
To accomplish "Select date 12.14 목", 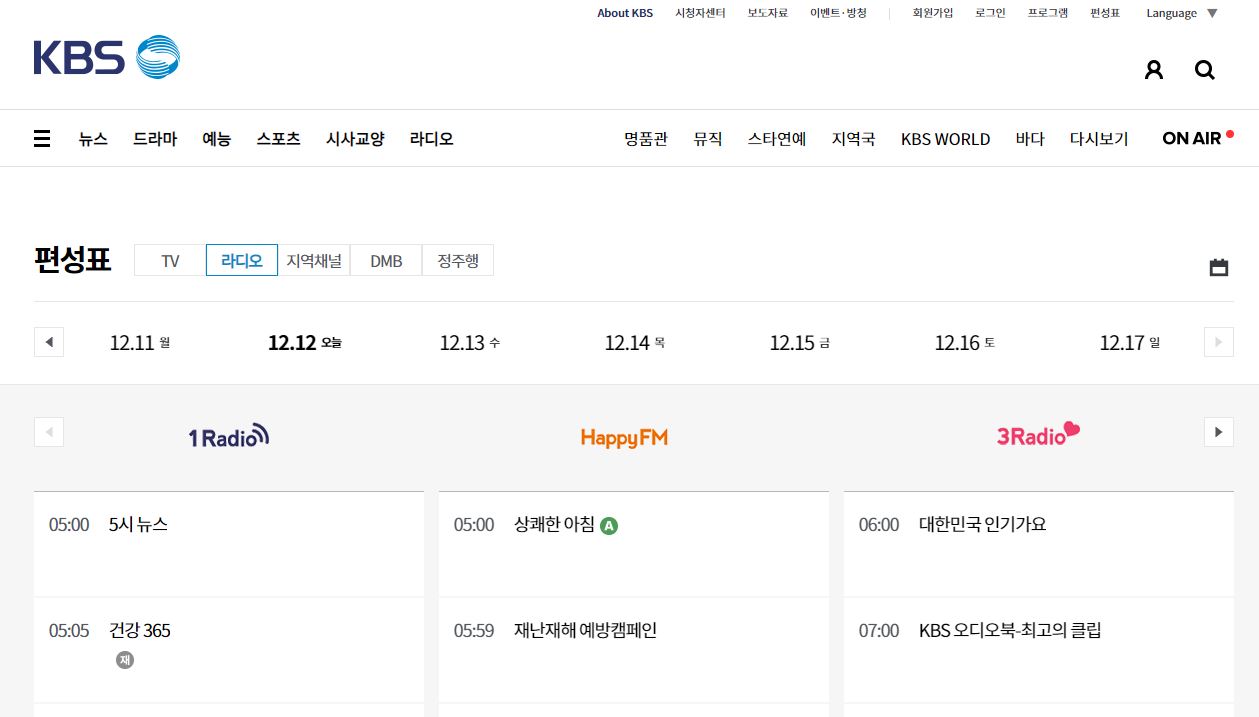I will pyautogui.click(x=635, y=343).
